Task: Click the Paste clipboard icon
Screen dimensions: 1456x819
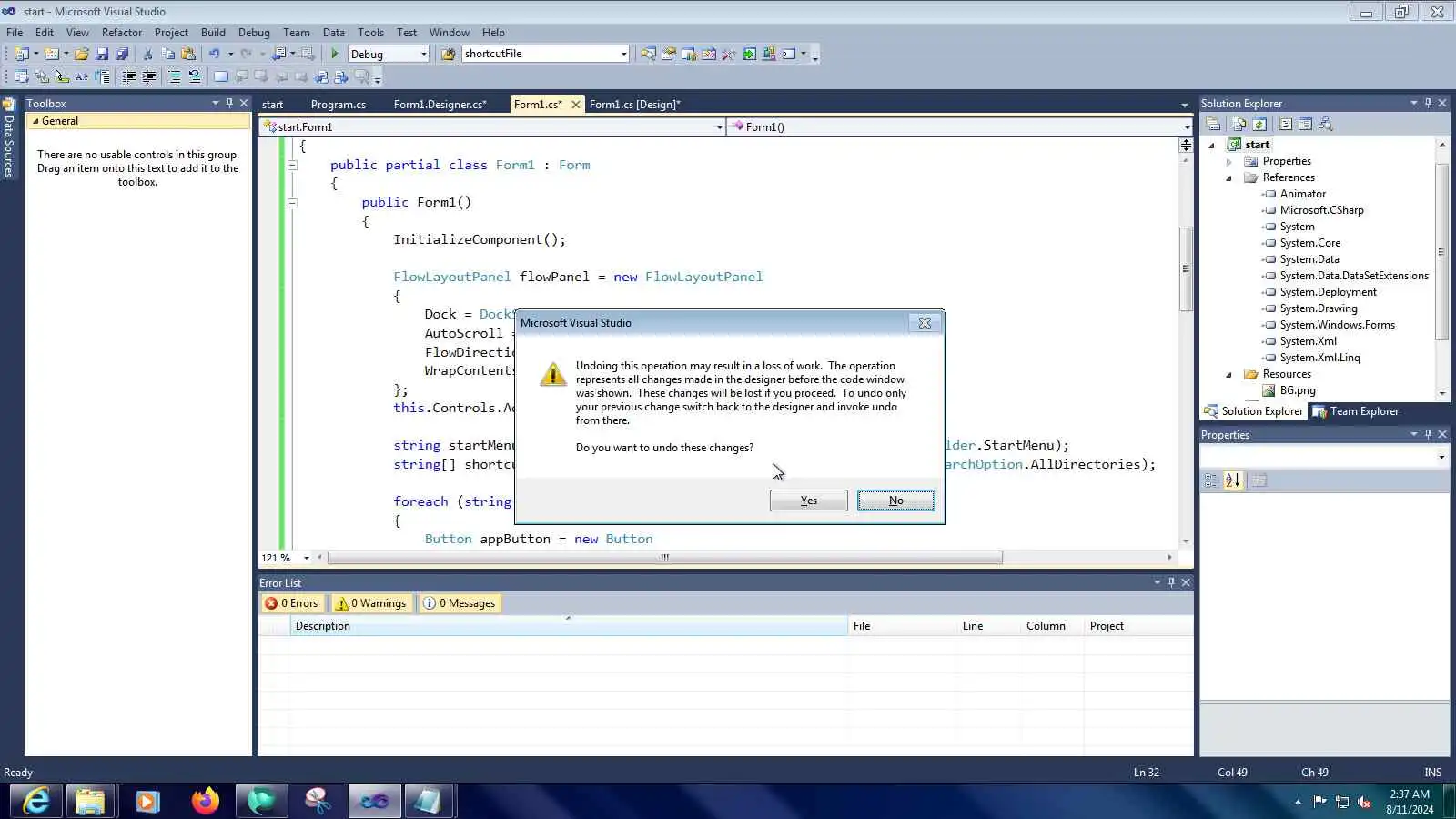Action: 188,54
